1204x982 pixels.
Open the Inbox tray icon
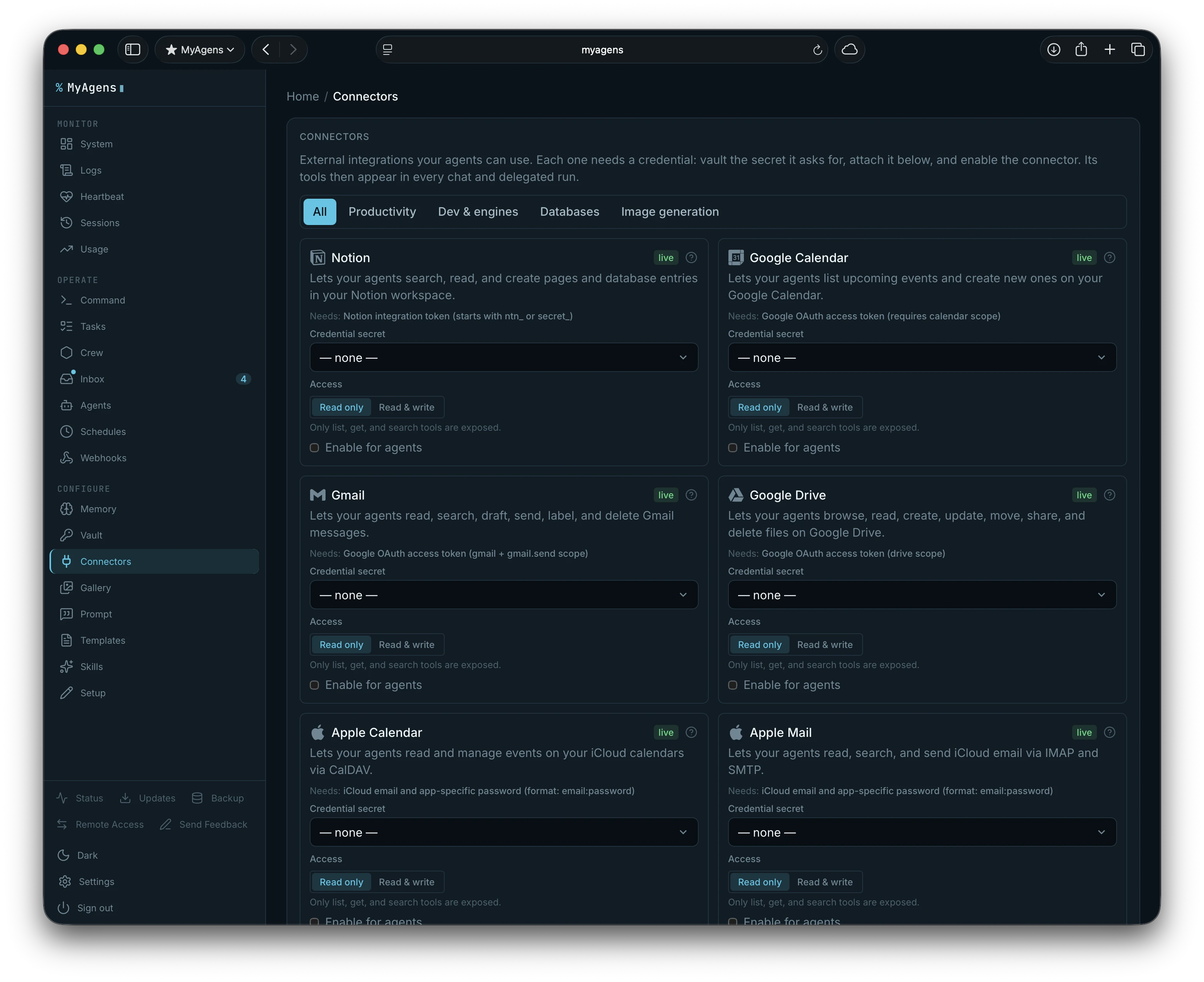click(66, 379)
